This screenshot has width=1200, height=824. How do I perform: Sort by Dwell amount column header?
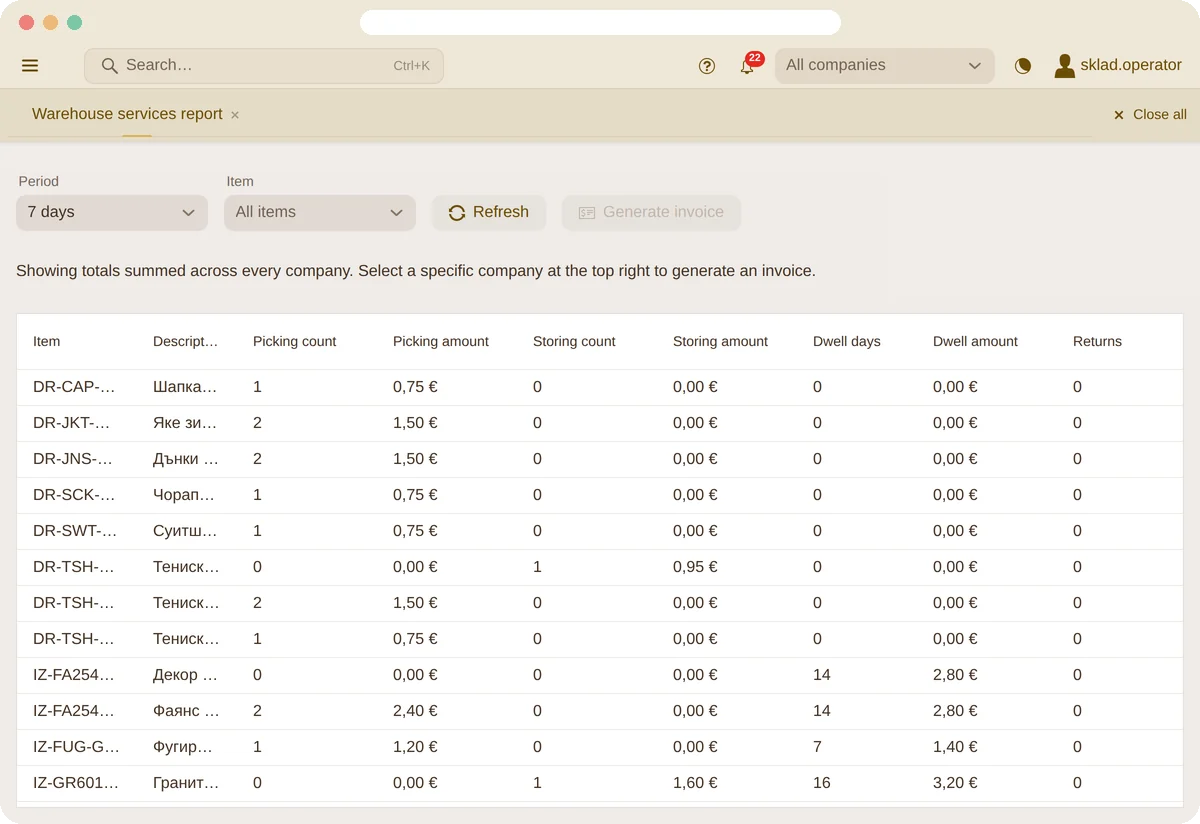coord(975,342)
